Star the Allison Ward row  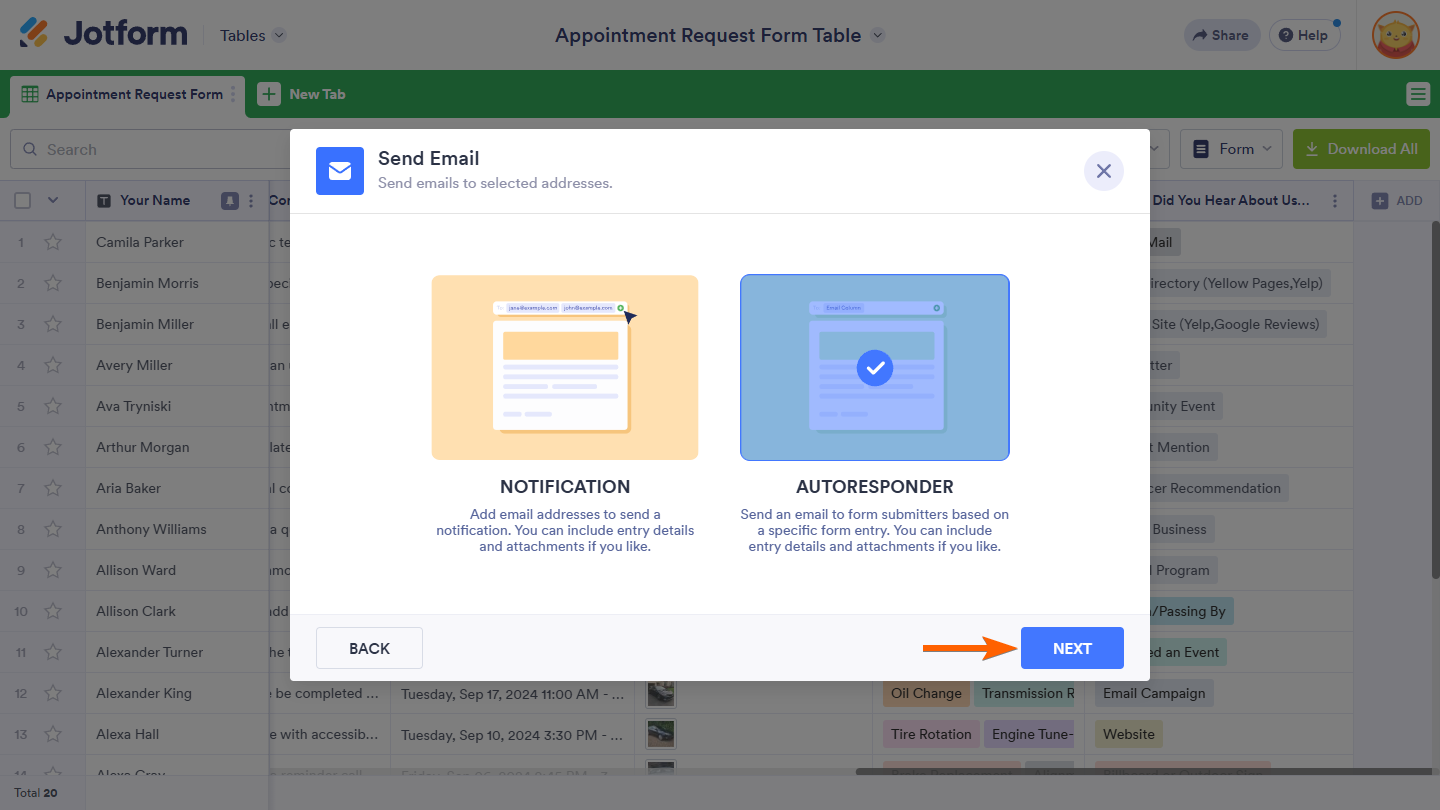pyautogui.click(x=53, y=570)
